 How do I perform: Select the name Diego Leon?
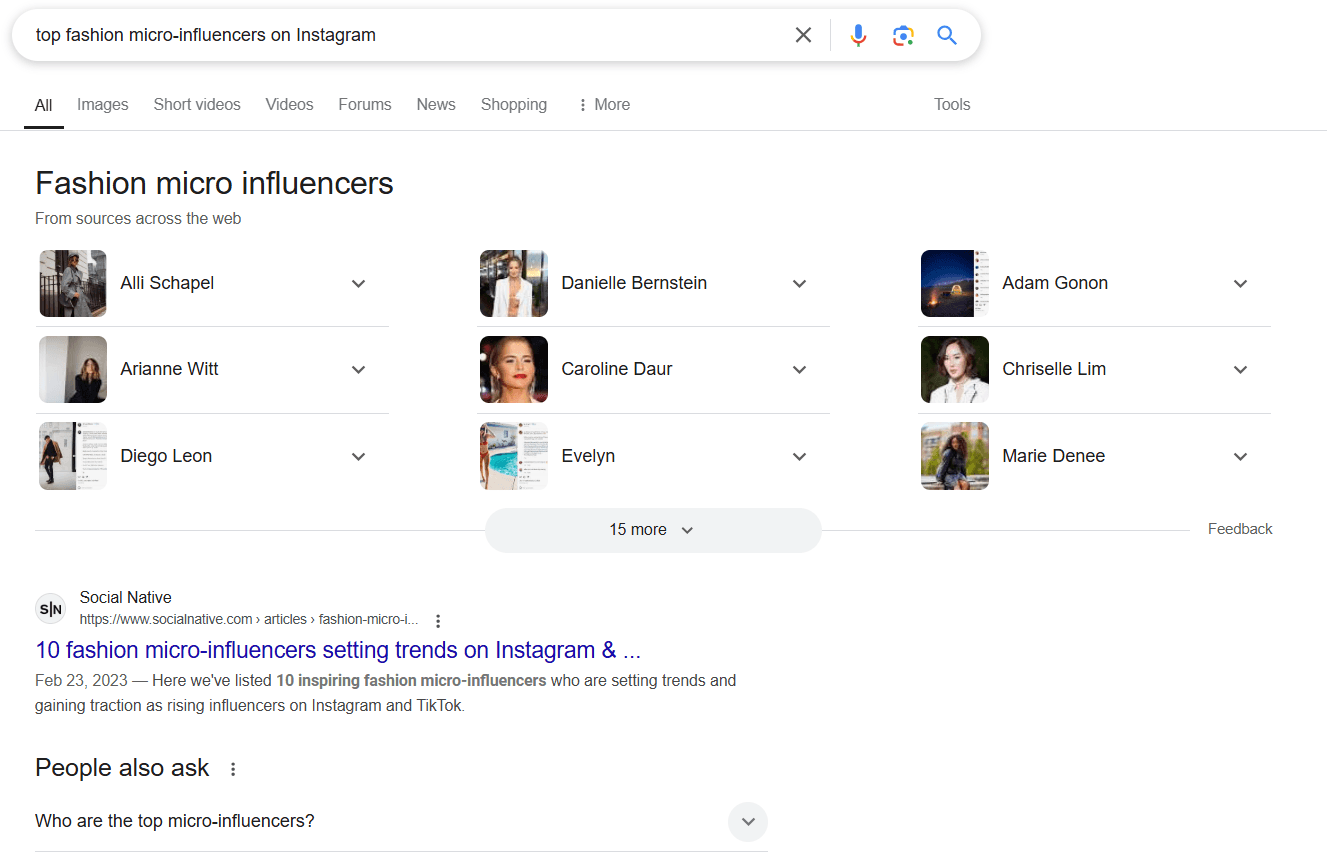[166, 456]
